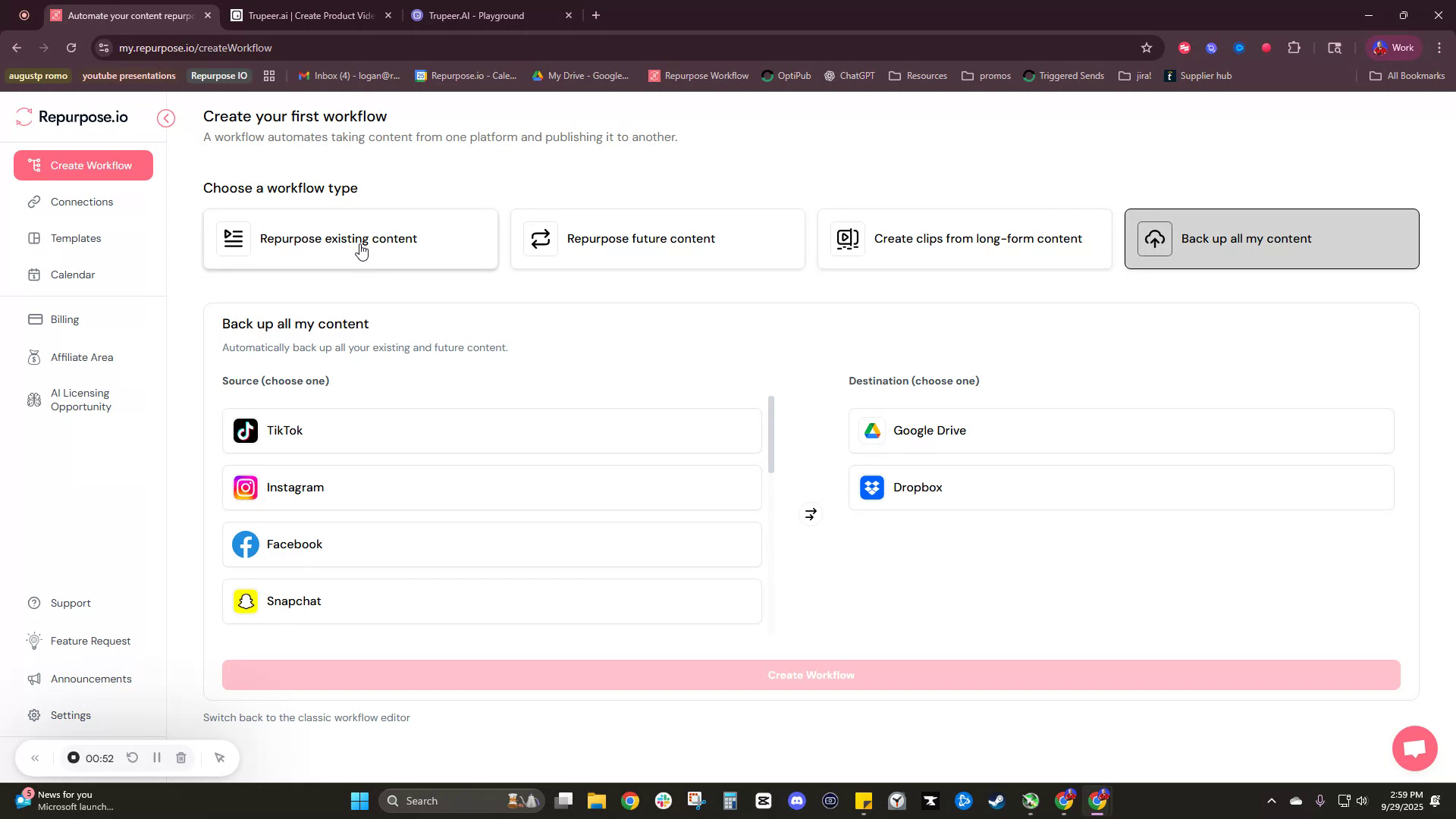The height and width of the screenshot is (819, 1456).
Task: Click the Repurpose.io logo
Action: click(x=72, y=117)
